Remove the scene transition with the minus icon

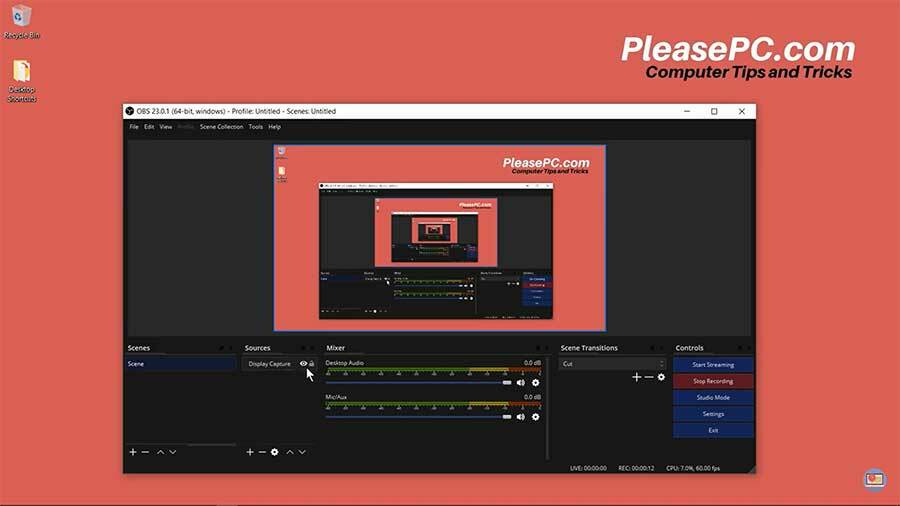coord(649,377)
